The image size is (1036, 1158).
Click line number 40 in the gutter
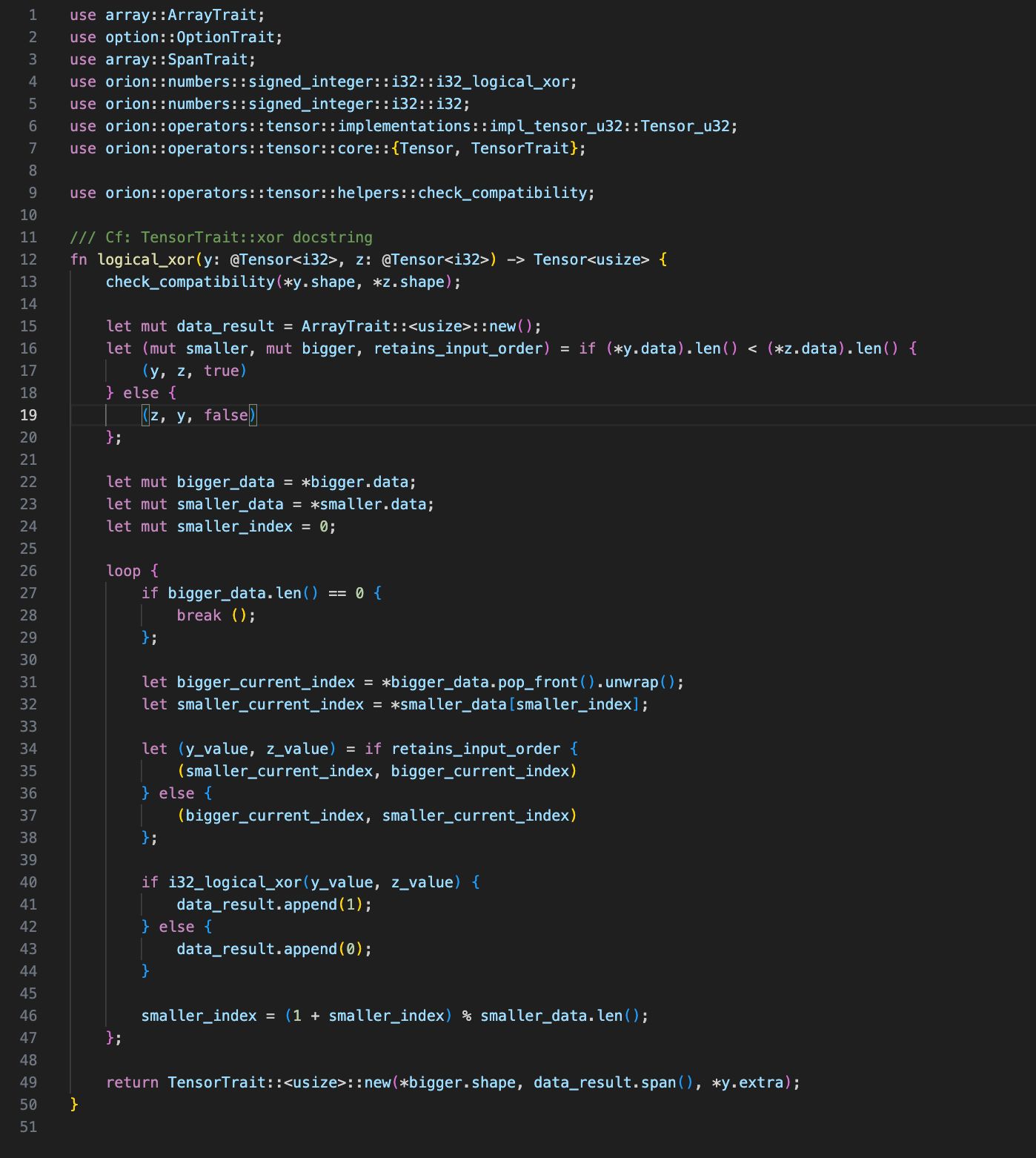pos(28,882)
